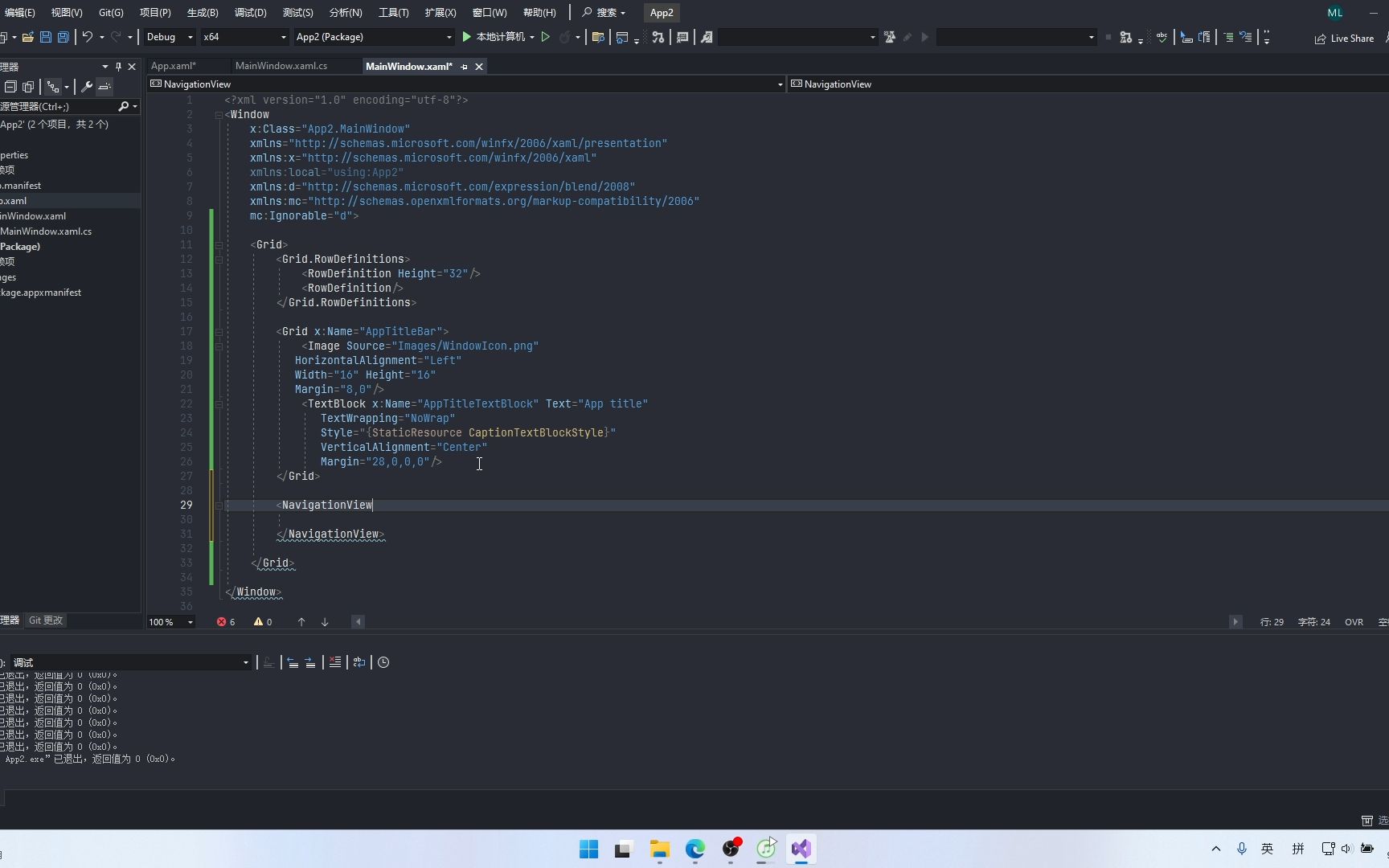Toggle word wrap in the output pane
1389x868 pixels.
(x=359, y=662)
